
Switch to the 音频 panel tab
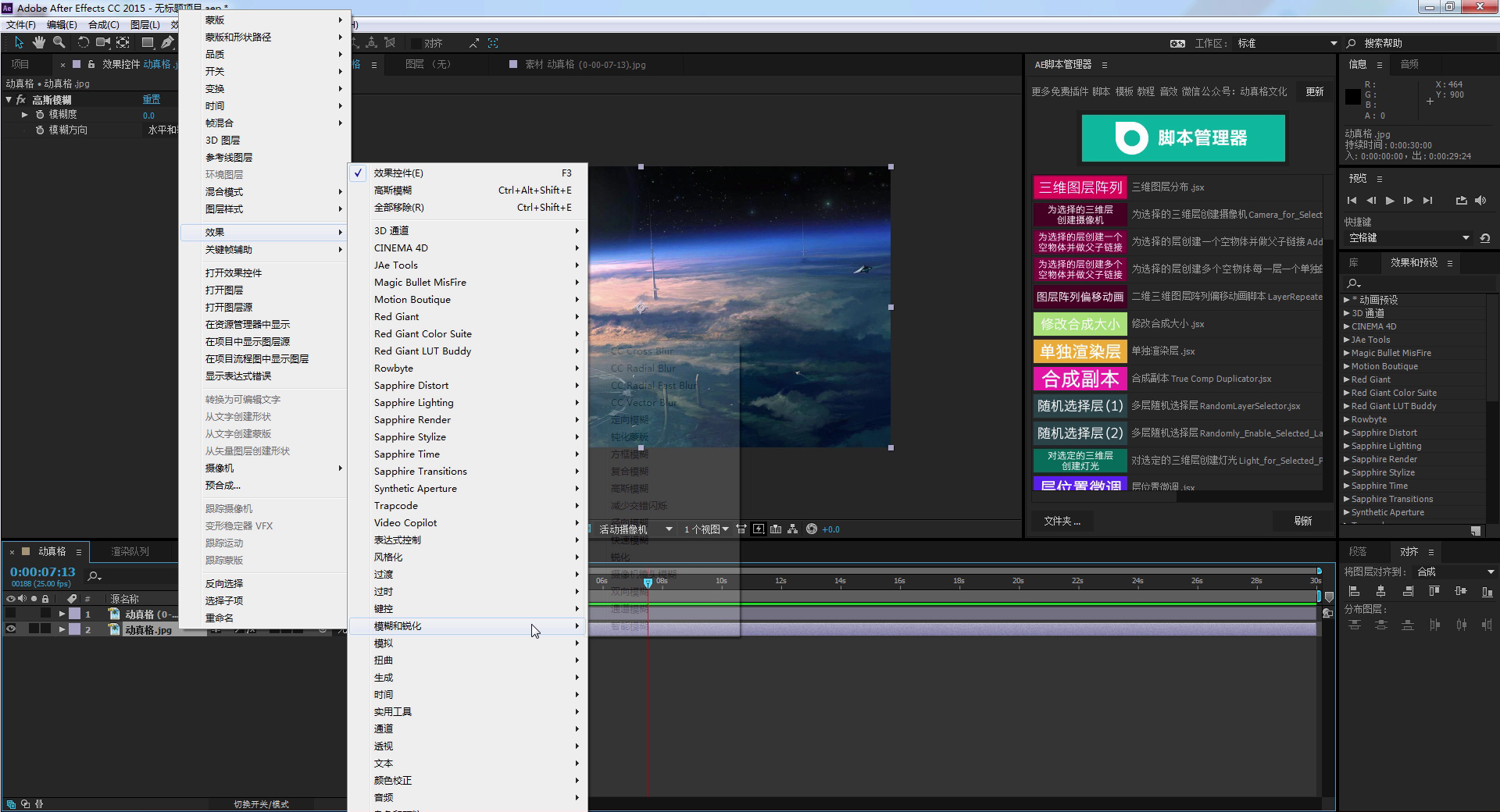(x=1409, y=65)
